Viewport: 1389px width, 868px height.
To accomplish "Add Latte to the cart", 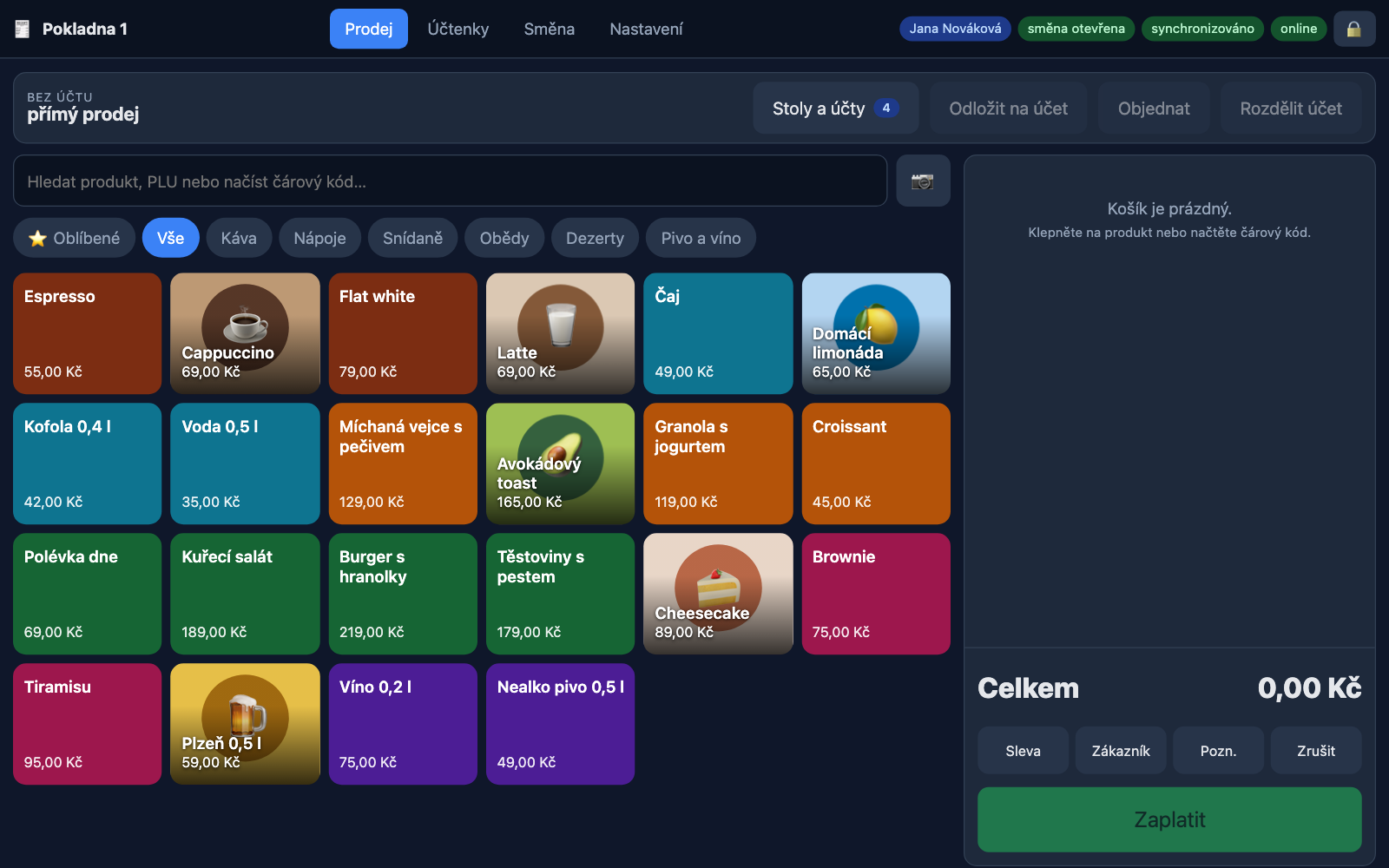I will click(x=560, y=333).
